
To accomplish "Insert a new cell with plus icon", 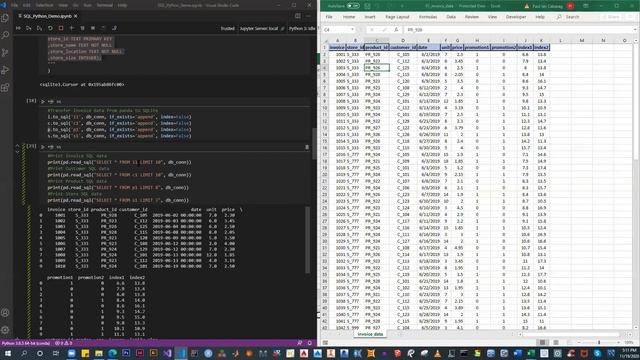I will click(72, 28).
